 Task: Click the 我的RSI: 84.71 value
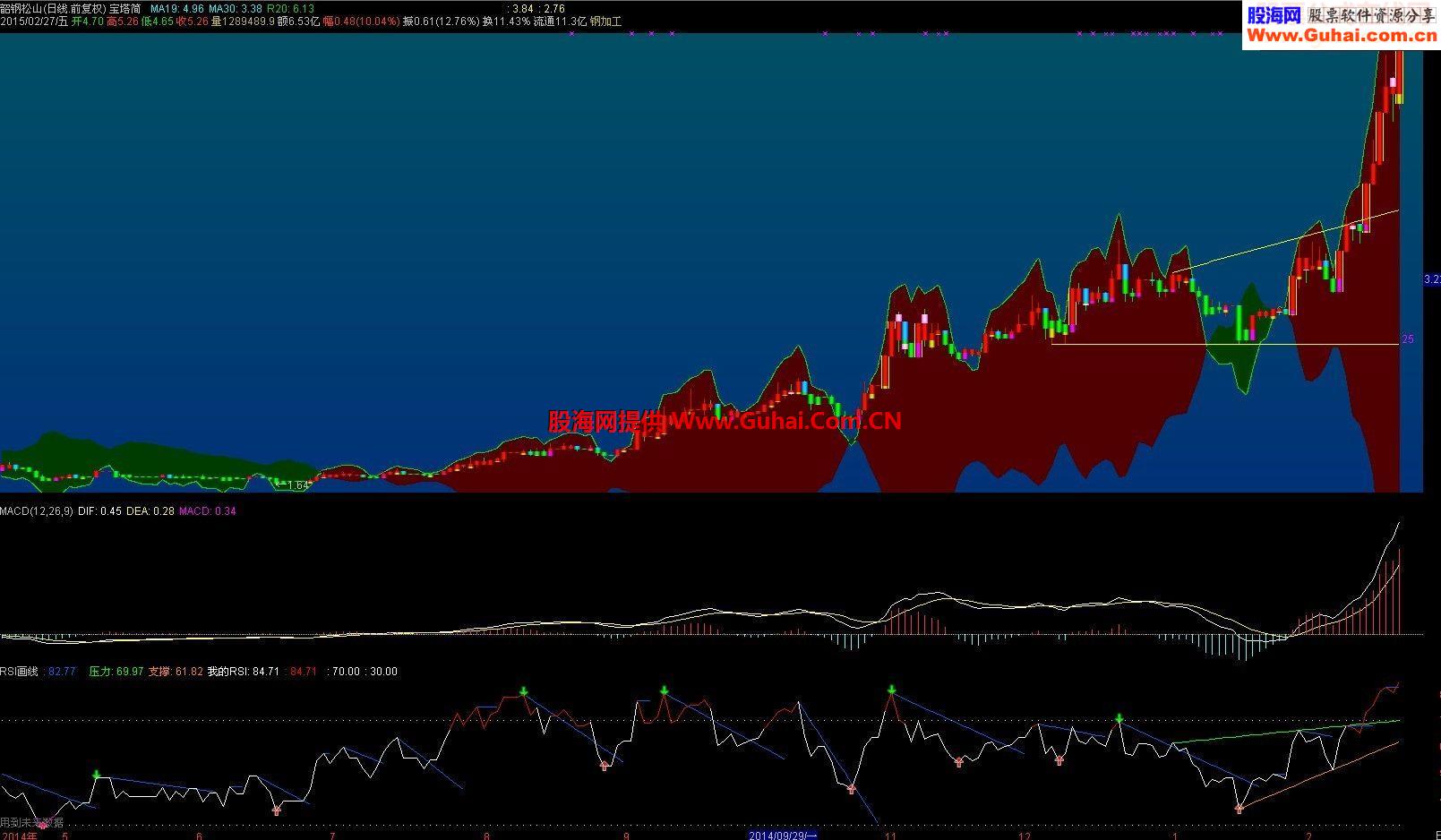click(244, 672)
